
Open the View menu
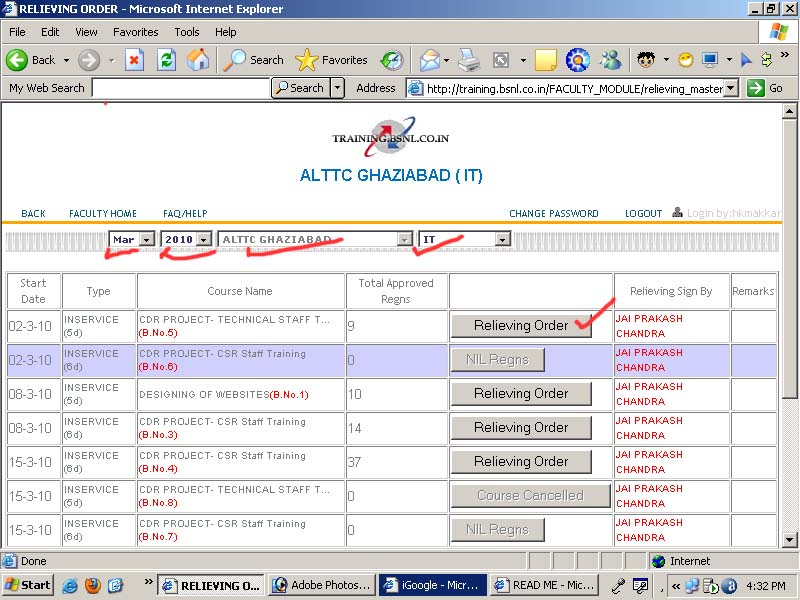tap(86, 32)
